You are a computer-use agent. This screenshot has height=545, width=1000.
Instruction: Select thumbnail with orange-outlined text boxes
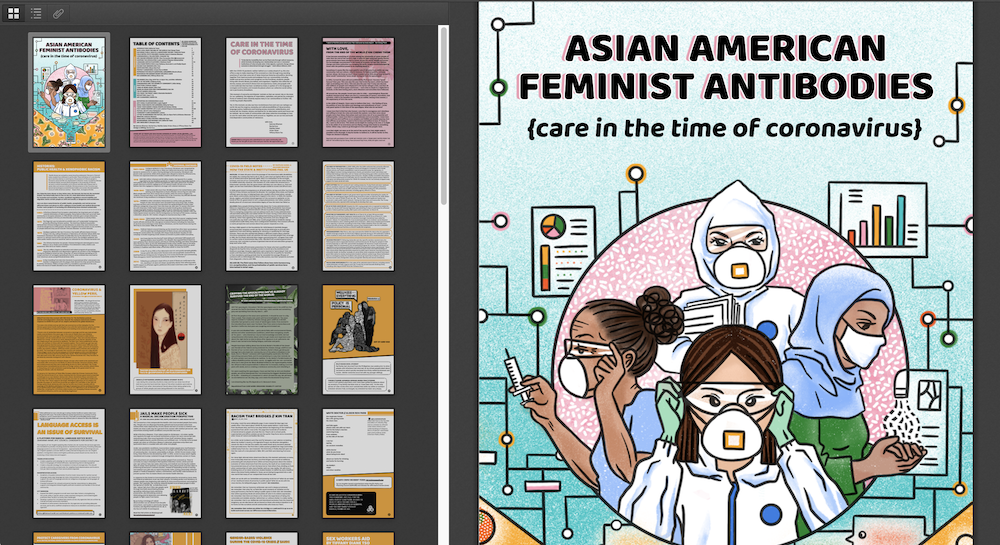click(x=358, y=216)
